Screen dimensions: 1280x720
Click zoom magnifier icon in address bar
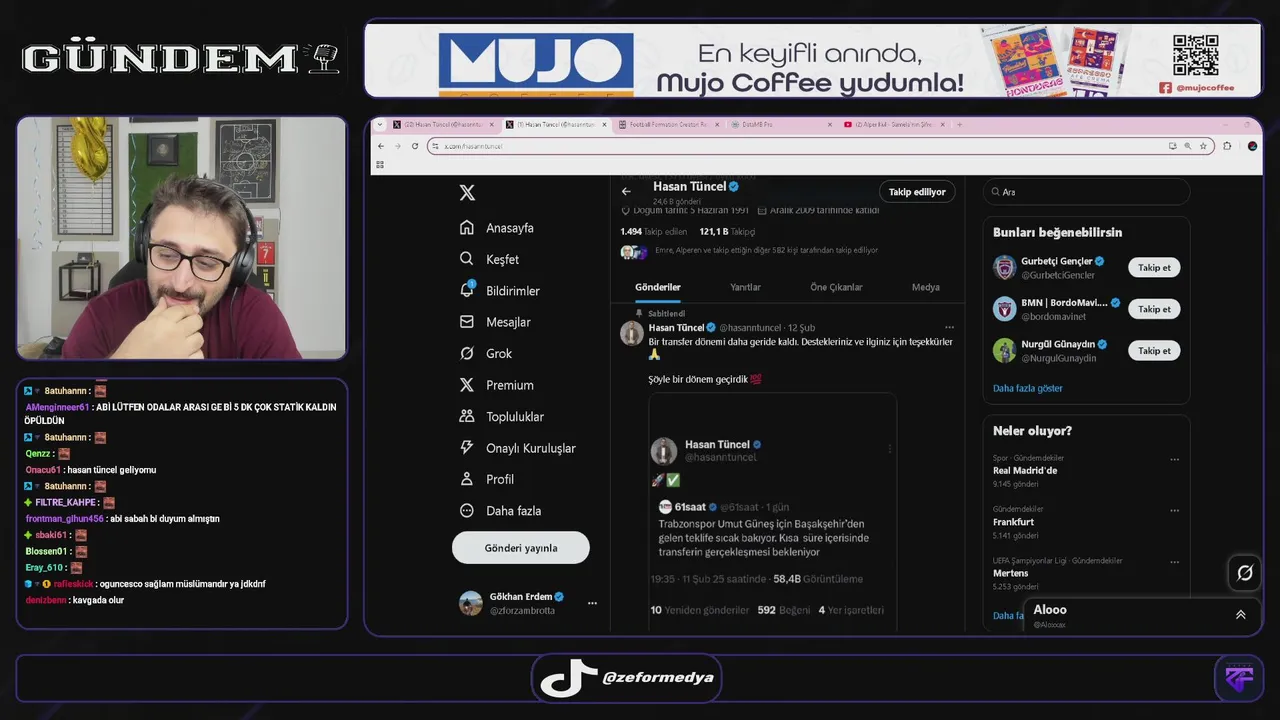pyautogui.click(x=1188, y=146)
